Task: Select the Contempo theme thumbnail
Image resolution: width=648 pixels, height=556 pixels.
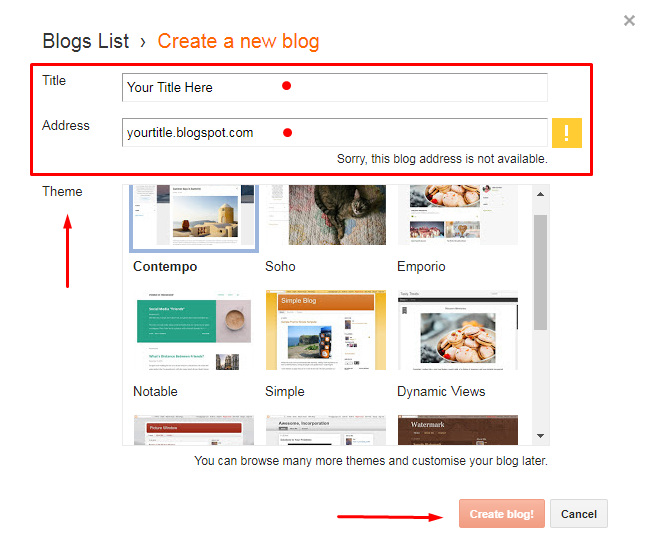Action: coord(194,217)
